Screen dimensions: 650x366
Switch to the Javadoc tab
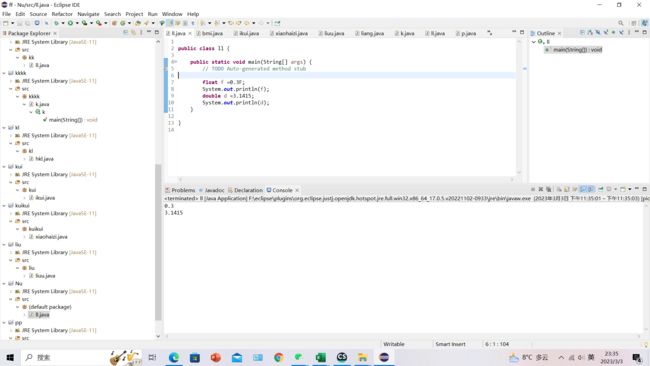[211, 190]
